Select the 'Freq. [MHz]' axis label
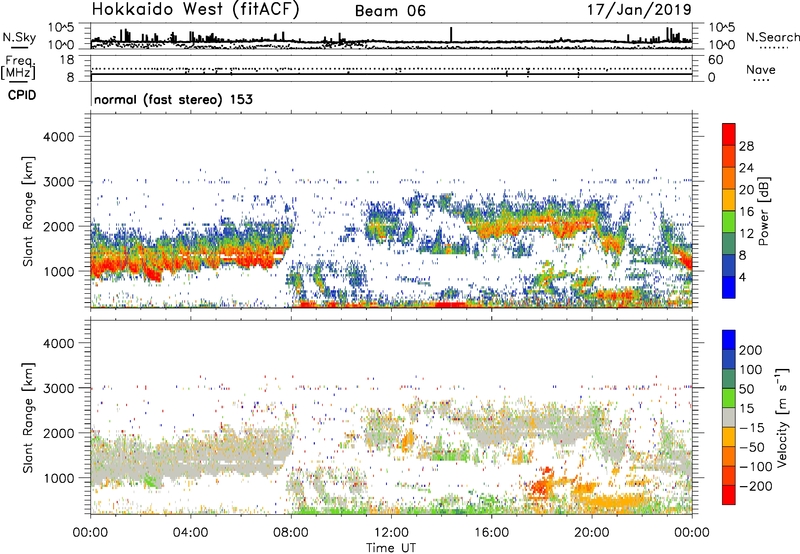Screen dimensions: 800x554 (x=18, y=68)
